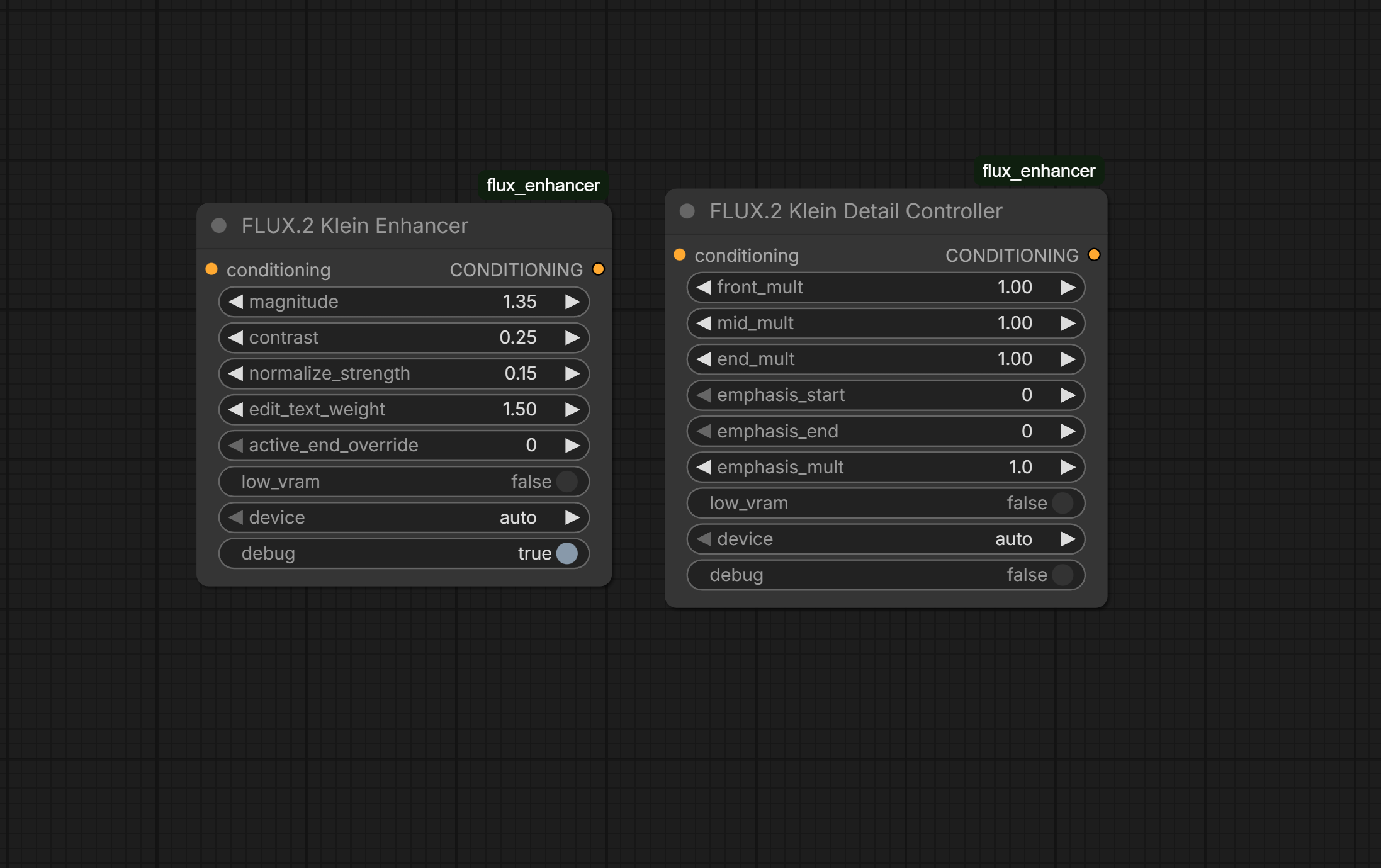This screenshot has height=868, width=1381.
Task: Select previous device option in Detail Controller
Action: tap(704, 539)
